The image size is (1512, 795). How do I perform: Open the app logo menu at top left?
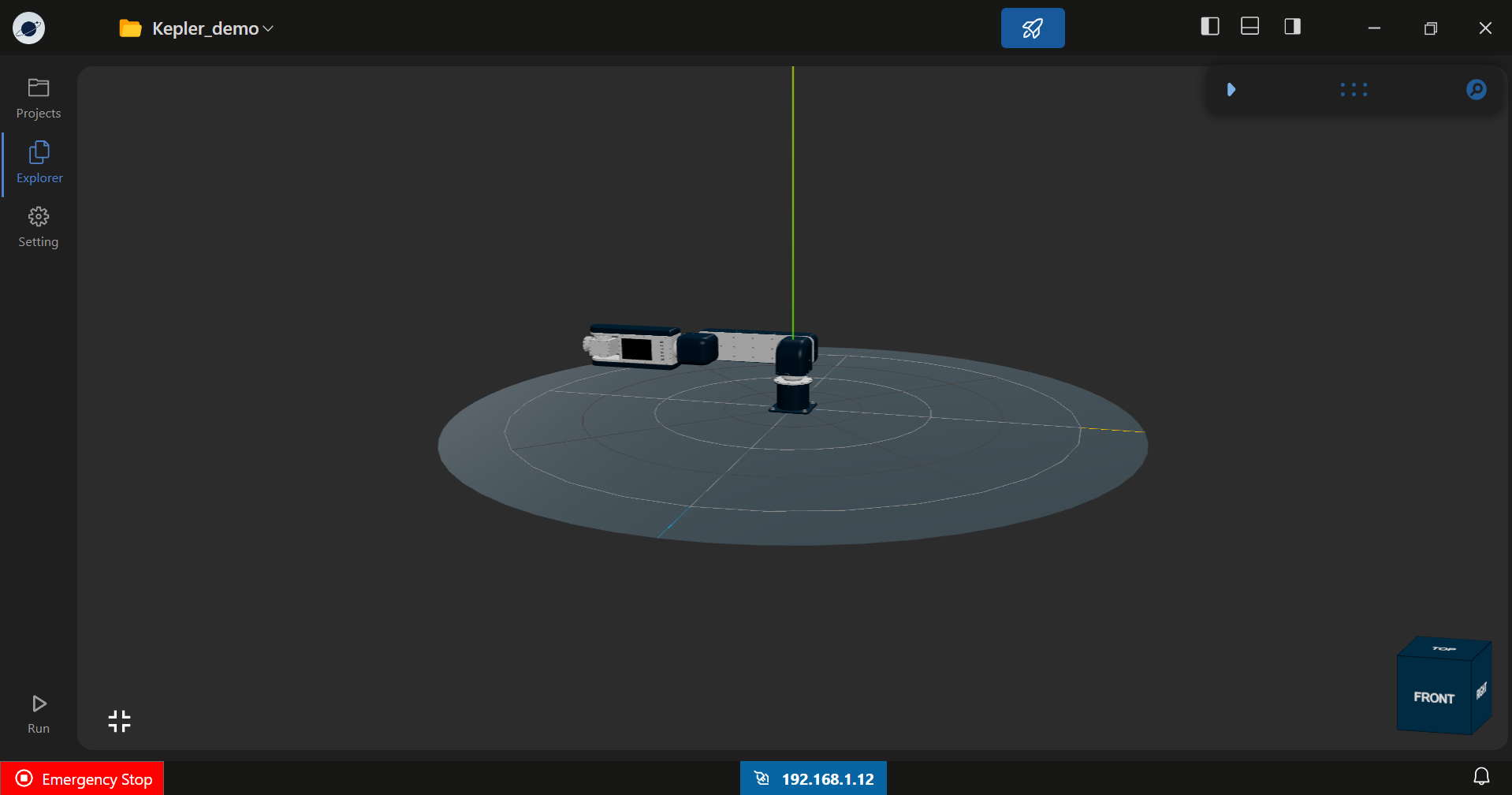(28, 28)
